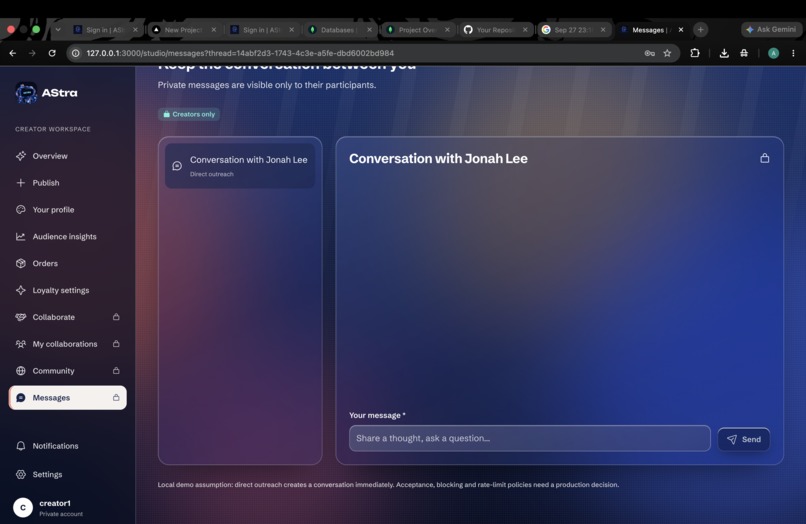Screen dimensions: 806x524
Task: Click the AStra logo icon
Action: click(26, 93)
